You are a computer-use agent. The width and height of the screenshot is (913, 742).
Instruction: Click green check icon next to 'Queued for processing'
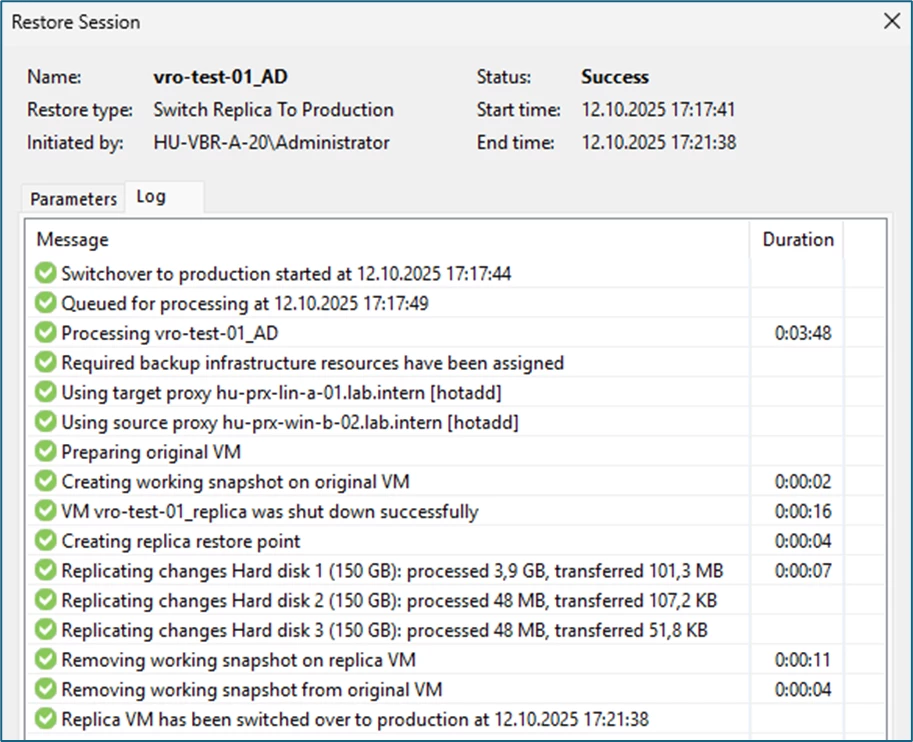pos(46,303)
